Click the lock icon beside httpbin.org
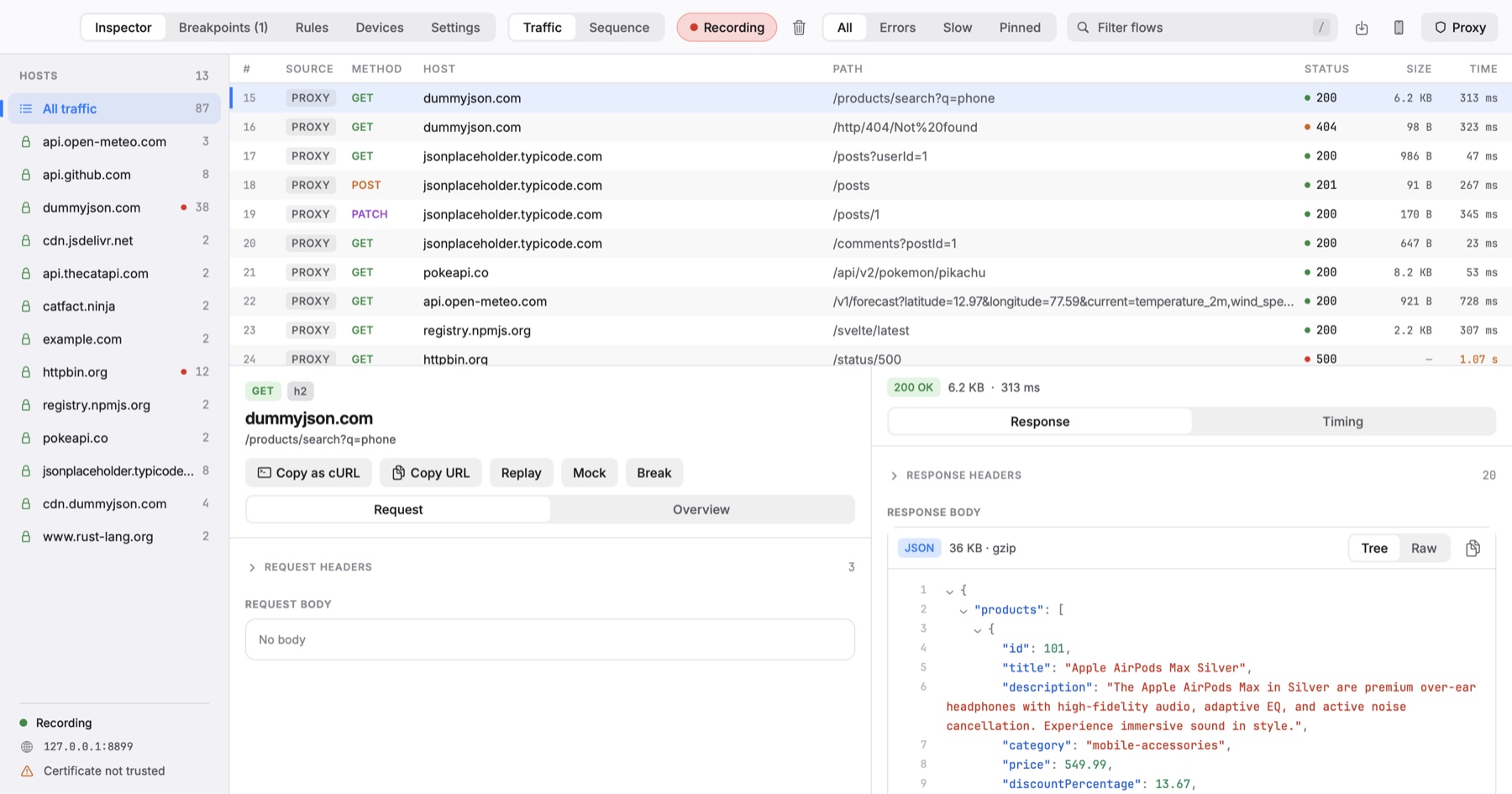 26,372
